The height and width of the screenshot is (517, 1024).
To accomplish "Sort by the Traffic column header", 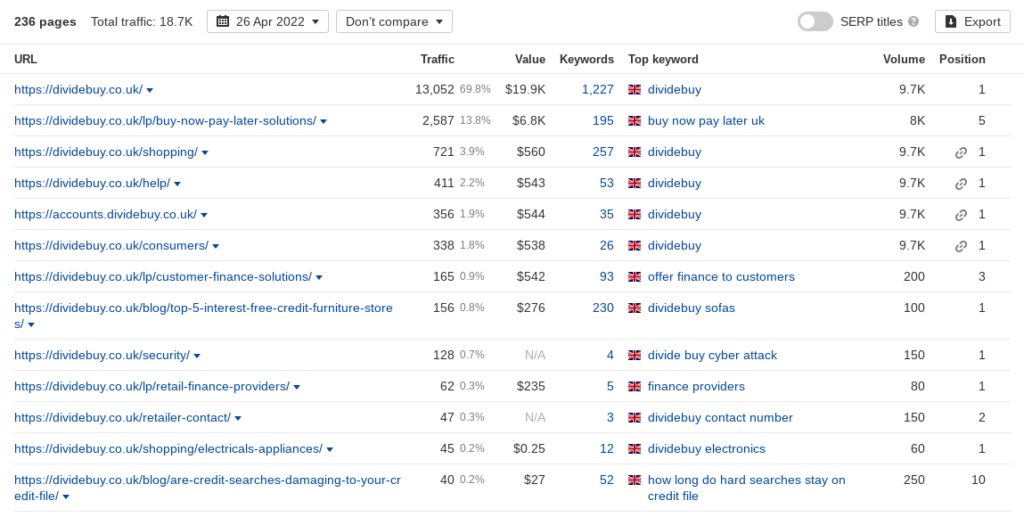I will (x=438, y=59).
